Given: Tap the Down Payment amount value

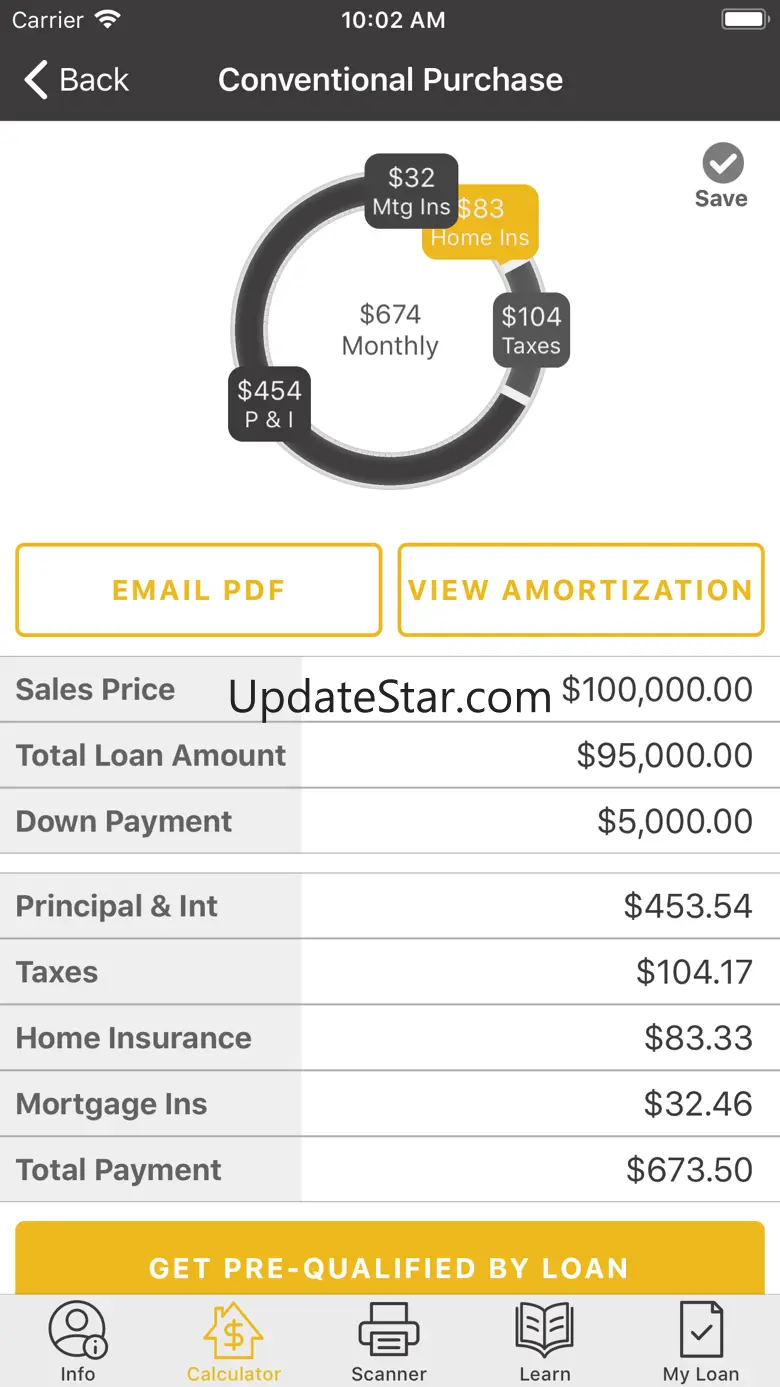Looking at the screenshot, I should tap(674, 821).
